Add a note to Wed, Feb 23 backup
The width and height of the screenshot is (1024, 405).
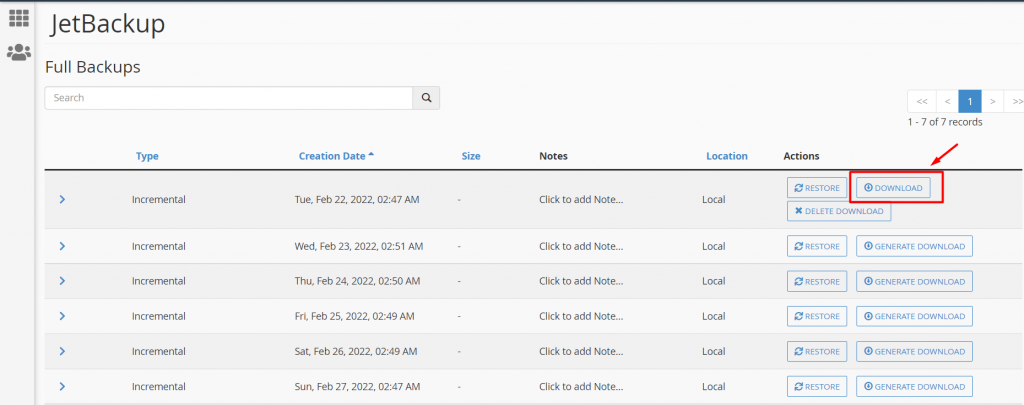[x=581, y=246]
